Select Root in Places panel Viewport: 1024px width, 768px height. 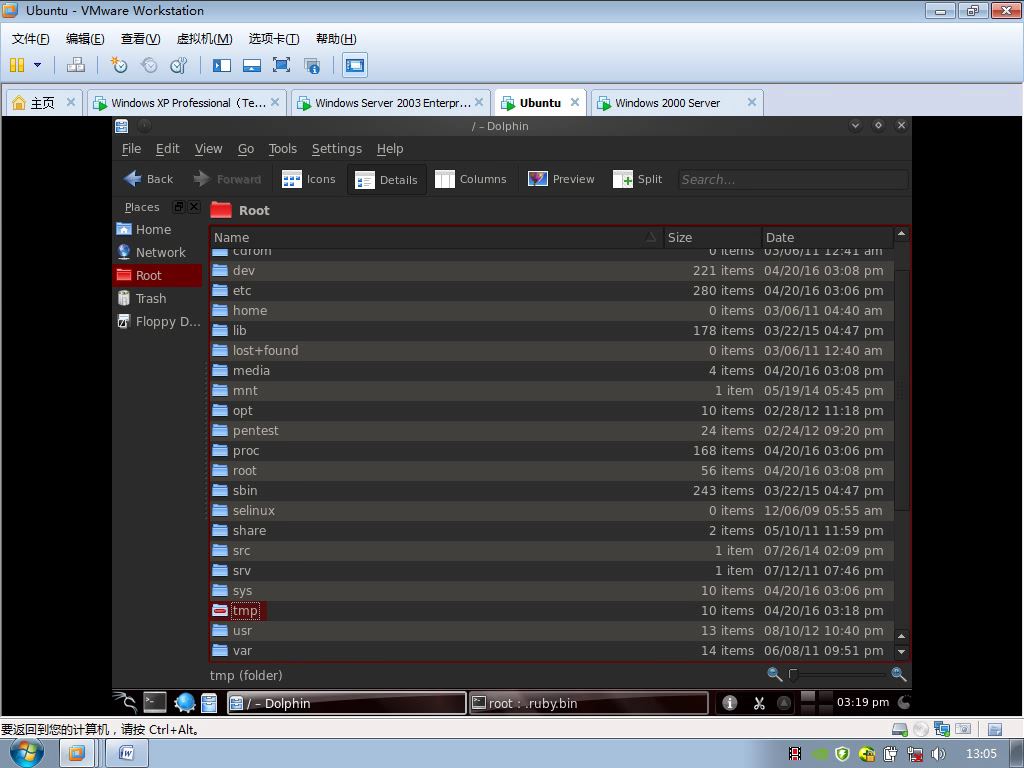[157, 276]
